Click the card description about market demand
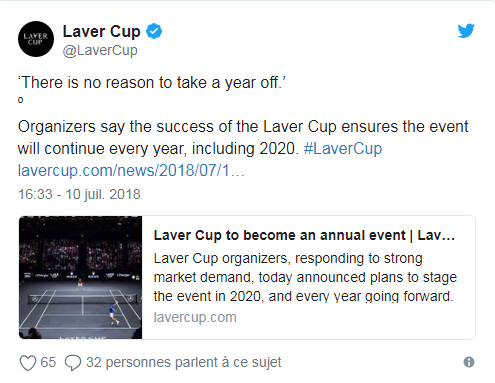This screenshot has width=495, height=383. pyautogui.click(x=305, y=277)
